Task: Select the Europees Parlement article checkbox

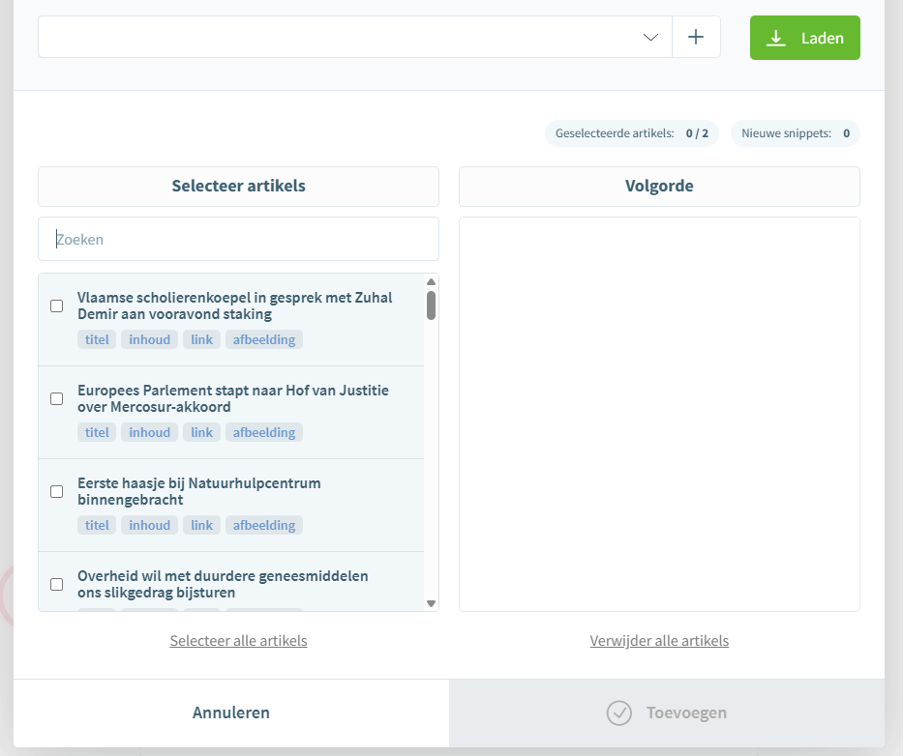Action: [57, 398]
